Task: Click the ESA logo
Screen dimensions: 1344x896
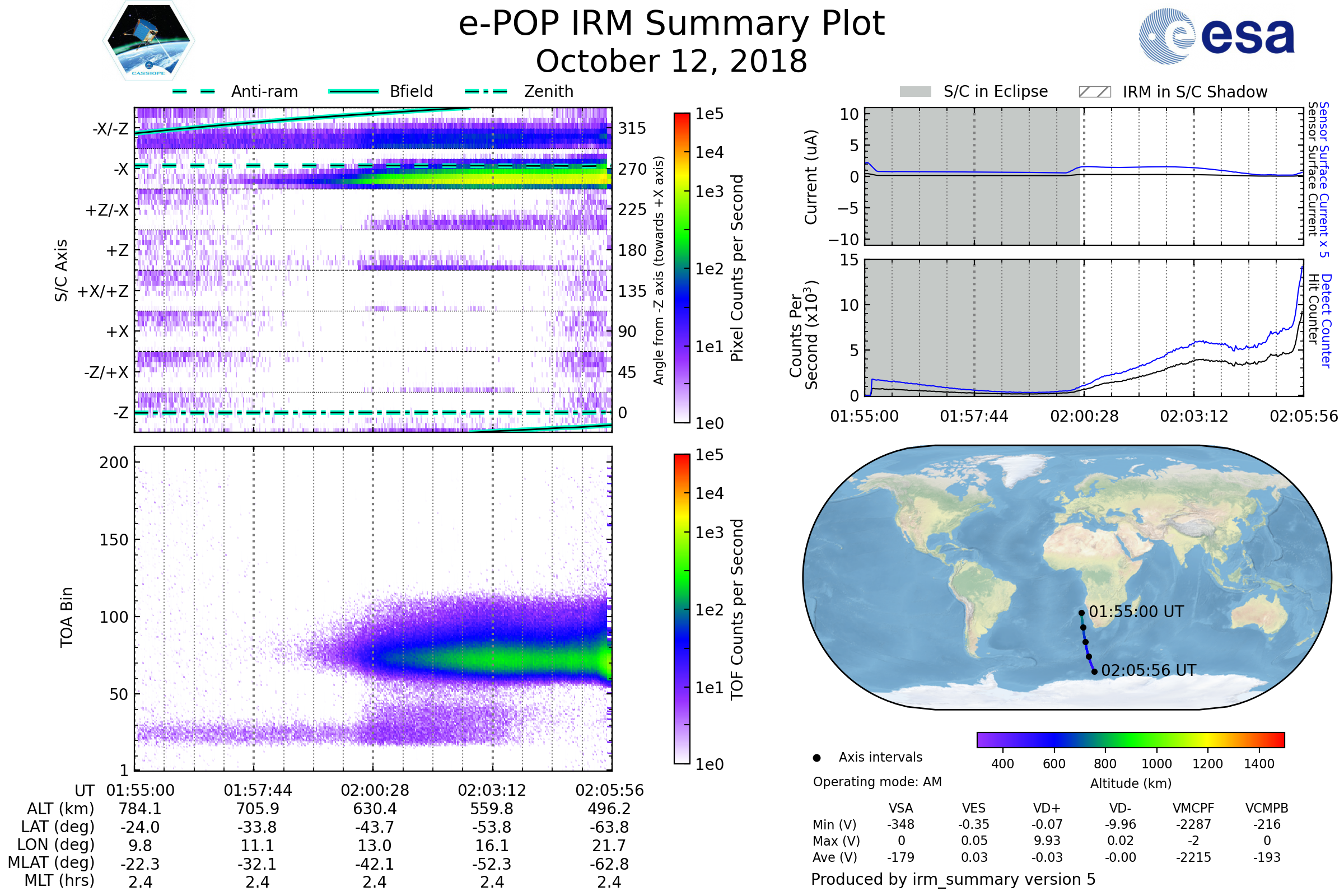Action: coord(1216,36)
